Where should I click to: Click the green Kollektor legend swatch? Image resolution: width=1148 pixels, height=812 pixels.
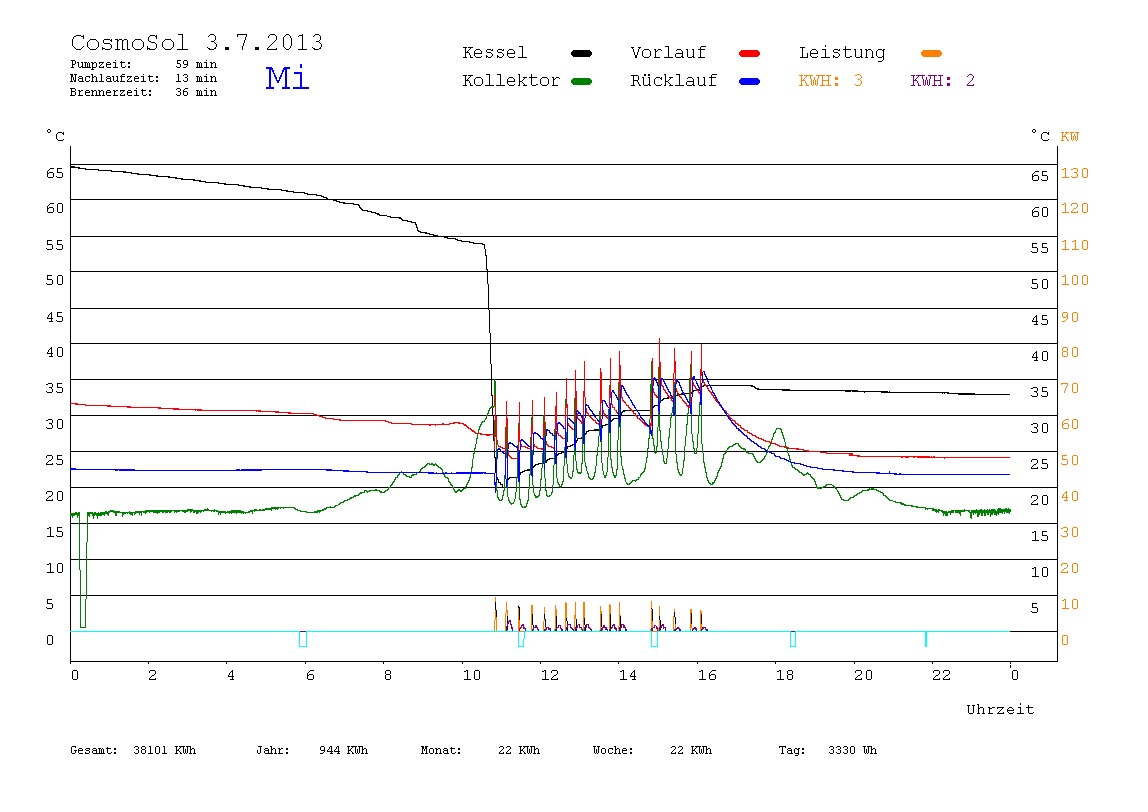(581, 81)
